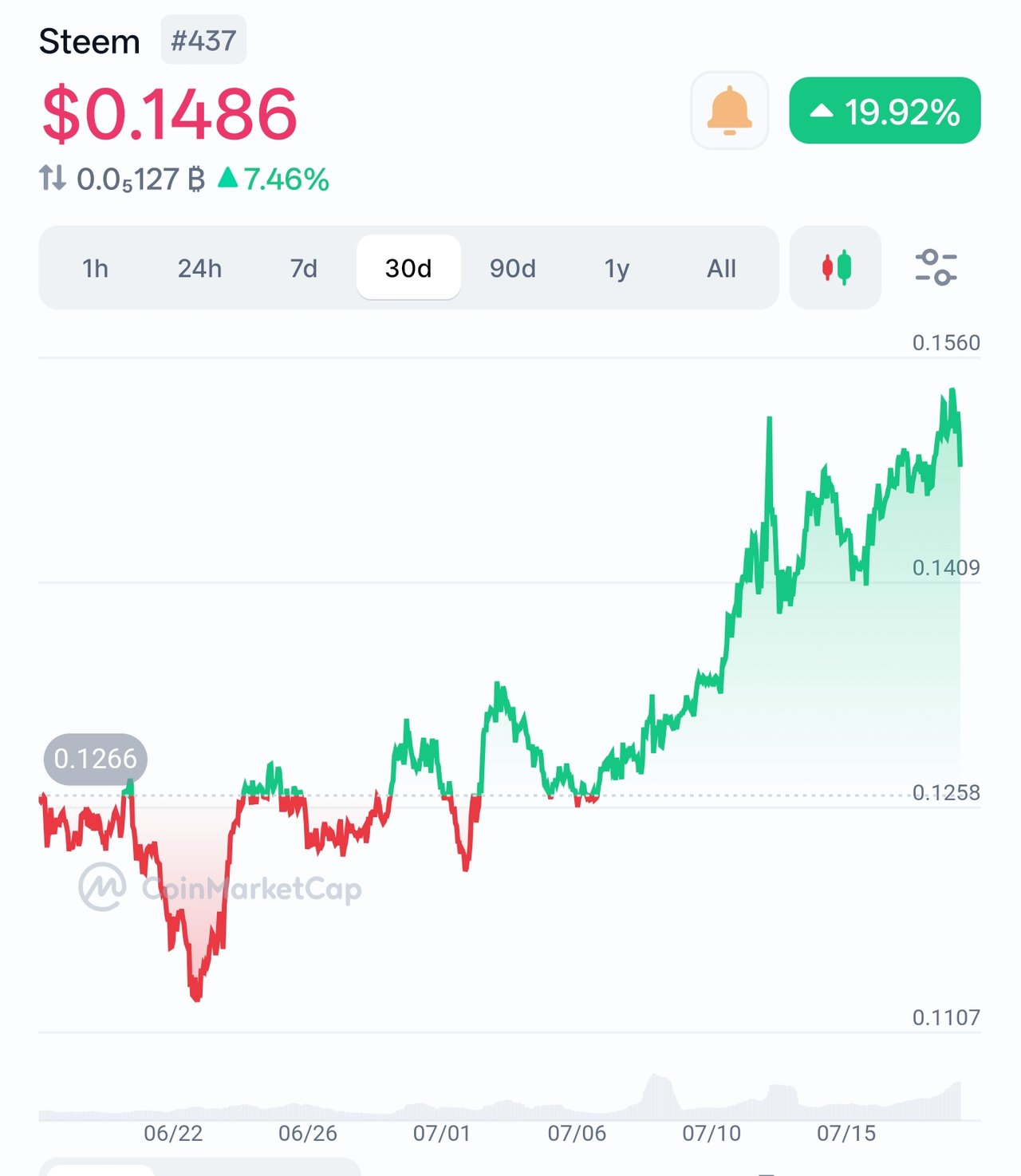Switch to candlestick chart view
The image size is (1021, 1176).
835,267
